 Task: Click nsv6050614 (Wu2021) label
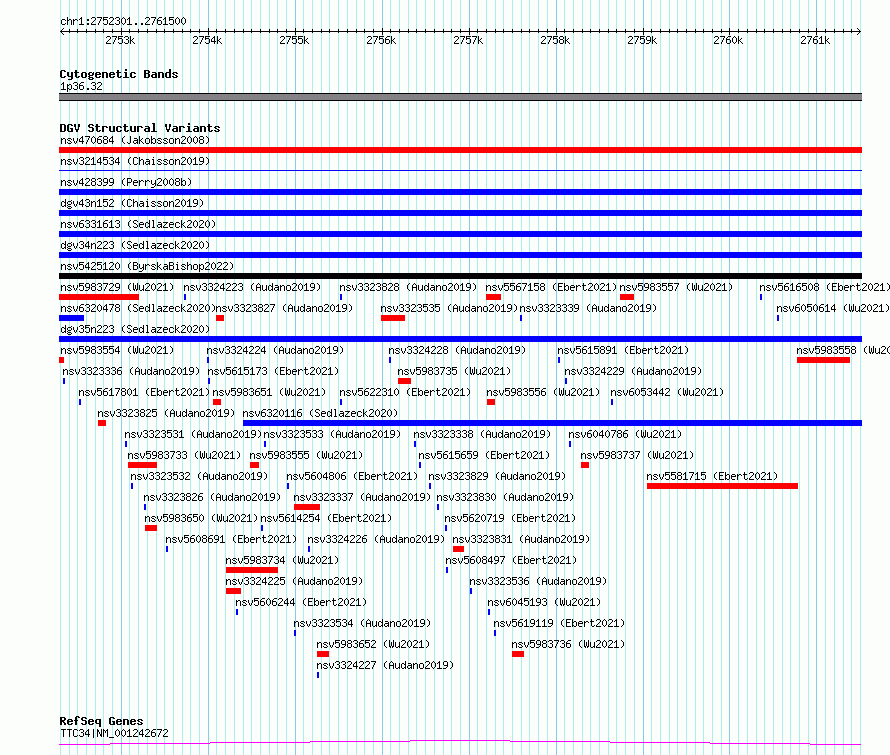point(833,308)
